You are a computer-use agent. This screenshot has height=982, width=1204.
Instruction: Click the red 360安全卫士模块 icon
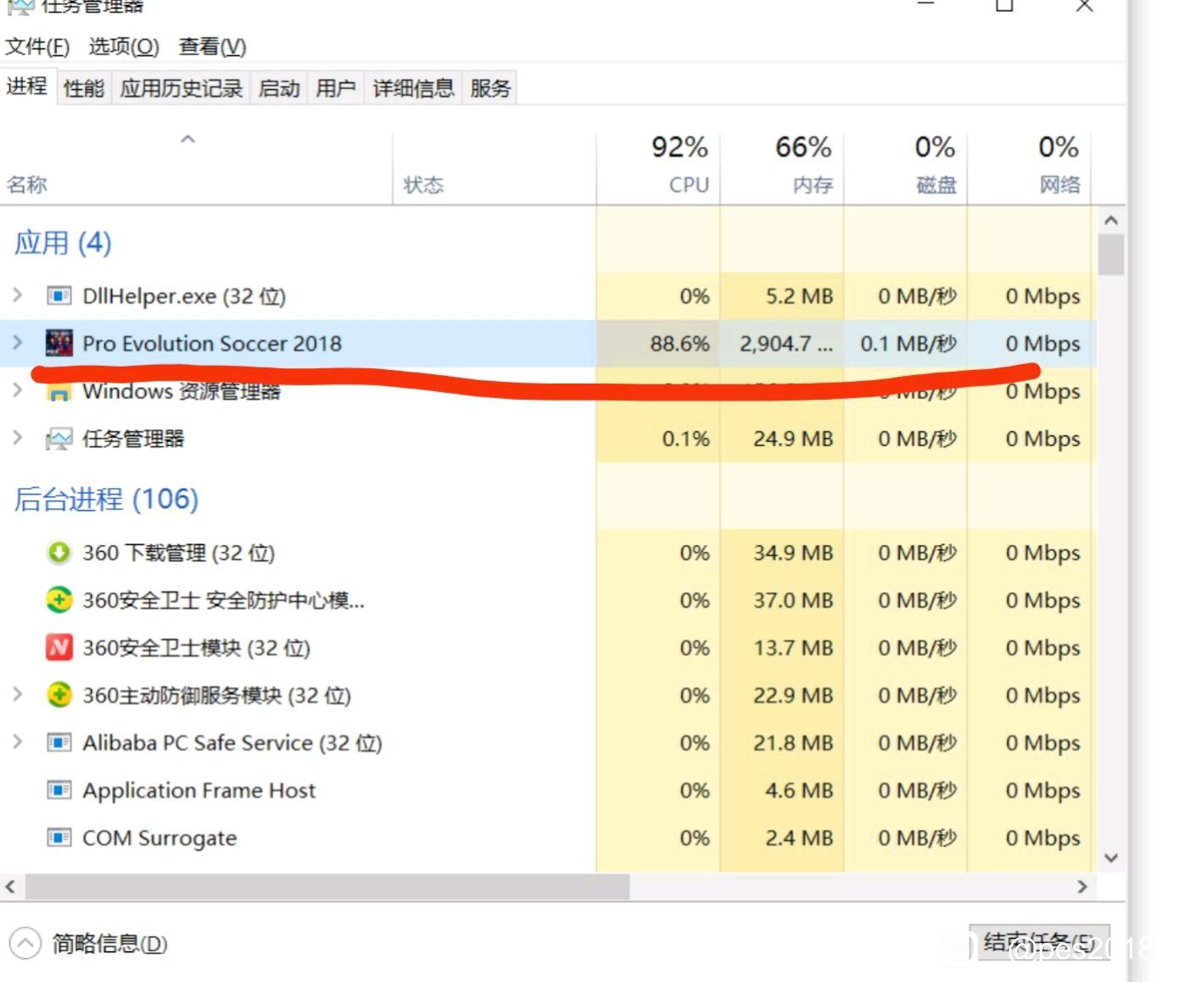point(59,648)
